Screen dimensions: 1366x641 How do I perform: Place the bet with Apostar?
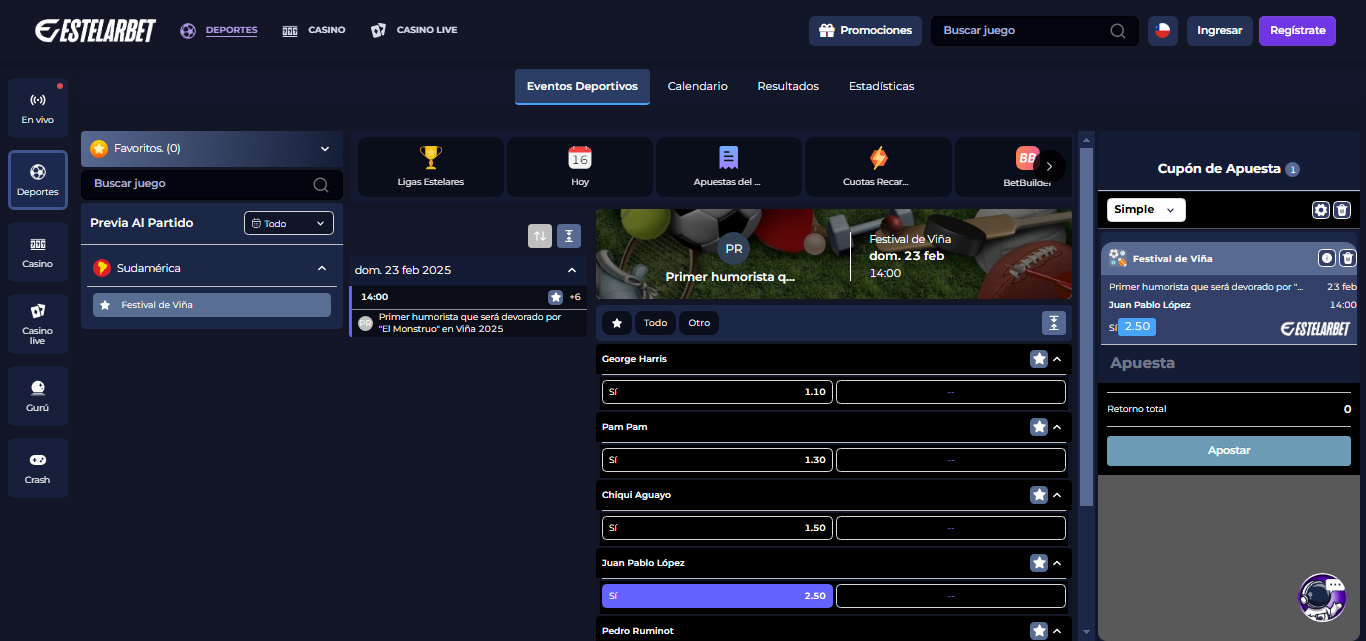click(x=1229, y=451)
